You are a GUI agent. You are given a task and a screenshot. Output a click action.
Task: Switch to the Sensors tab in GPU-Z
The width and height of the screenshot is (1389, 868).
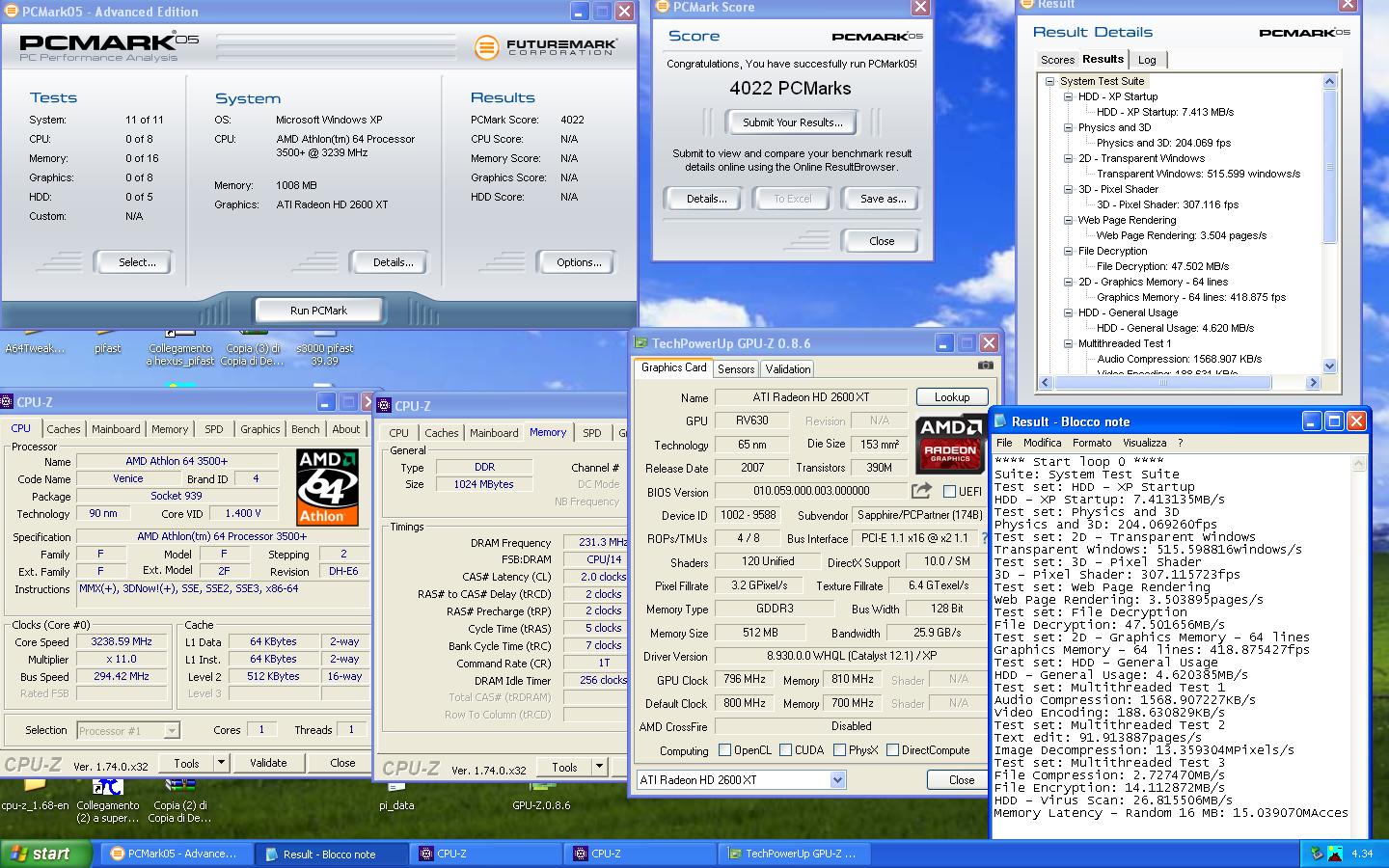[736, 369]
